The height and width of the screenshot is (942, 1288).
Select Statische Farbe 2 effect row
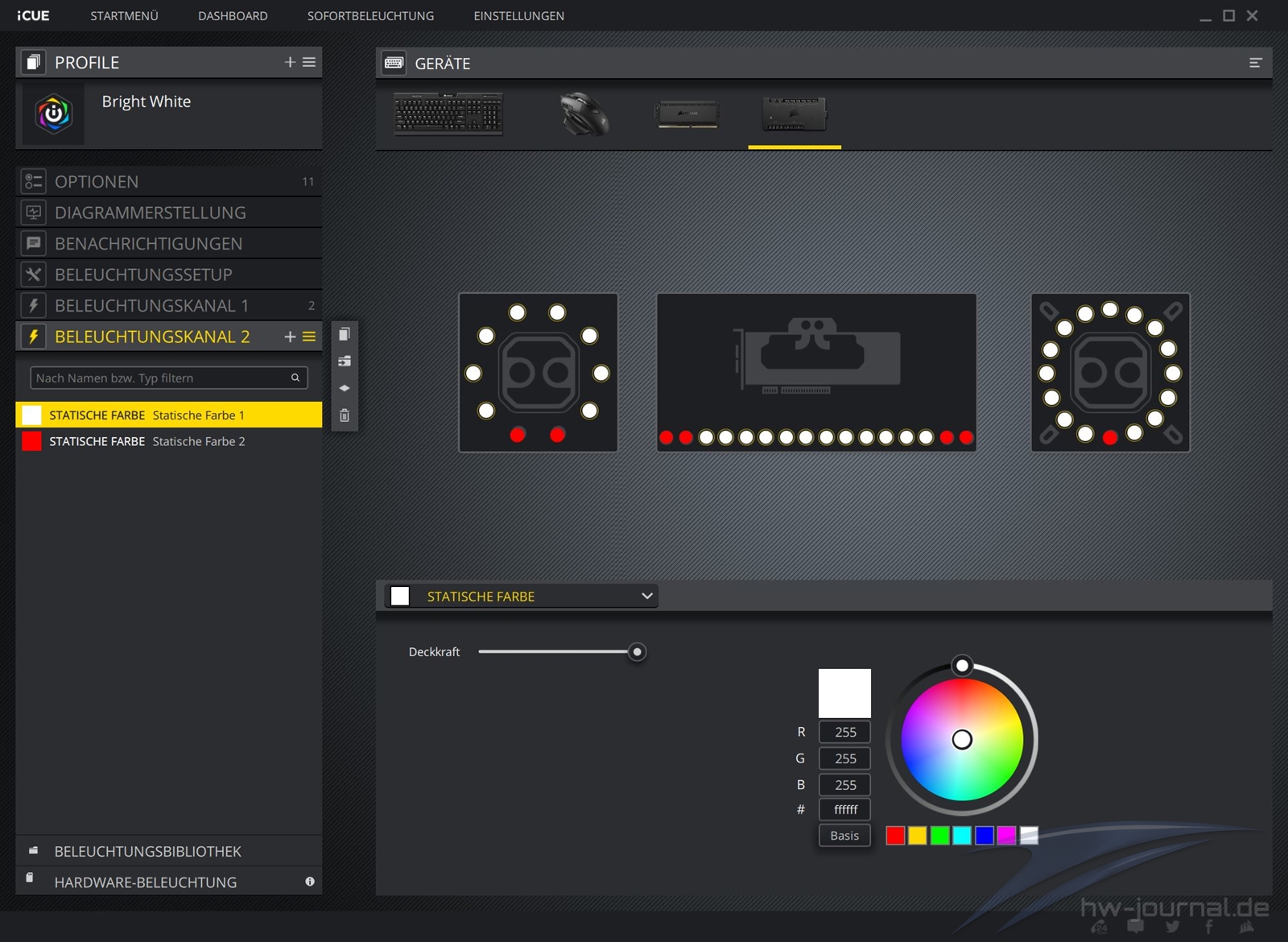coord(169,441)
